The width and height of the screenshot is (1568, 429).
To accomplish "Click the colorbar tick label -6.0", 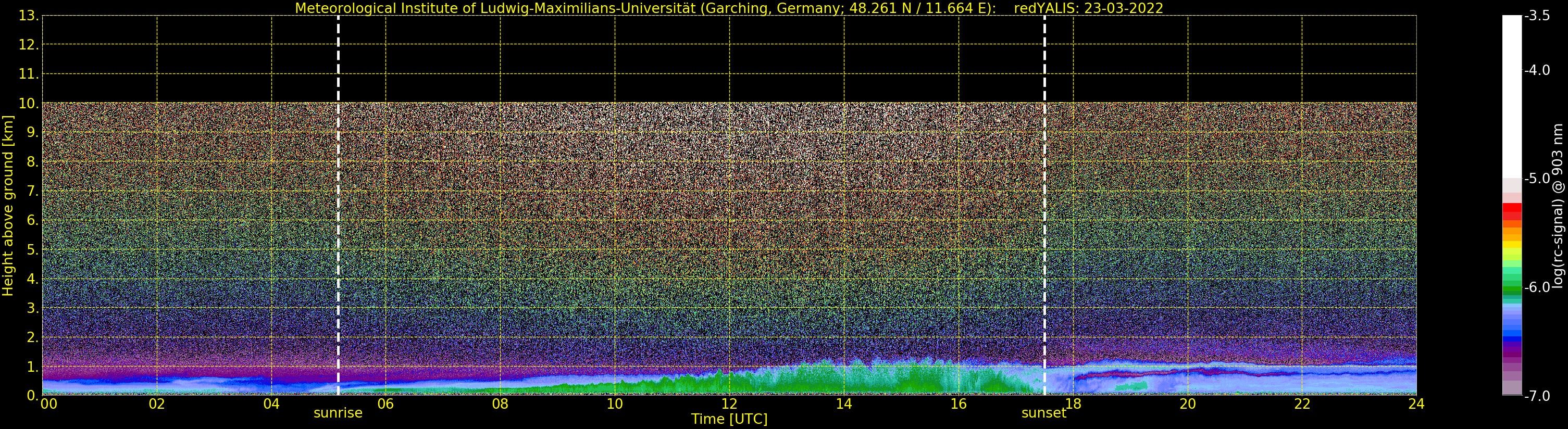I will point(1538,287).
